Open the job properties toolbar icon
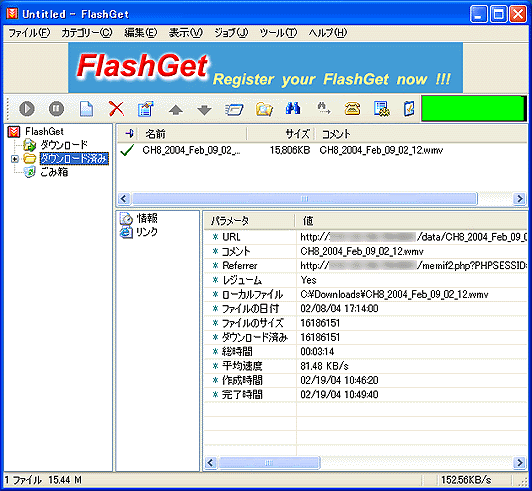The height and width of the screenshot is (491, 532). tap(146, 109)
